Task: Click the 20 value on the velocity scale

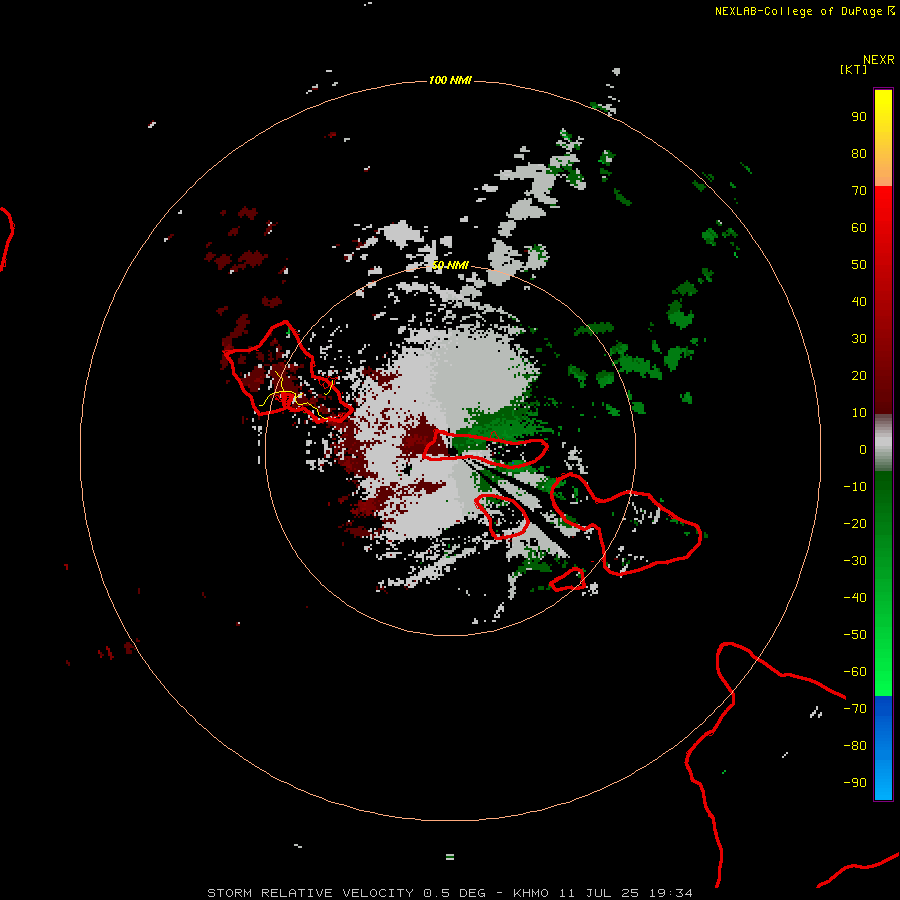Action: [859, 375]
